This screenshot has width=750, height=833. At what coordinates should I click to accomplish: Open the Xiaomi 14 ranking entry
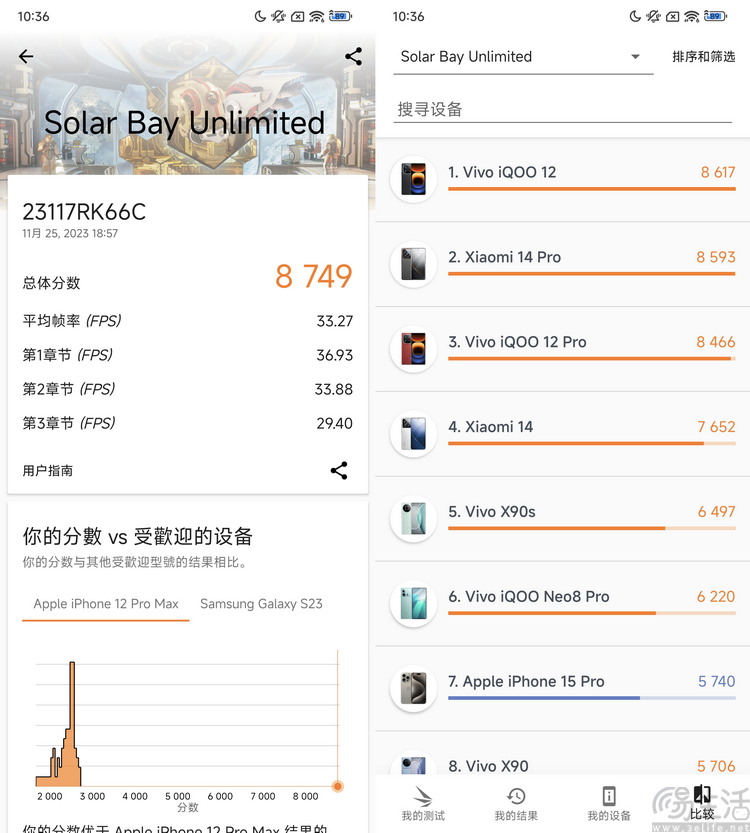[562, 434]
